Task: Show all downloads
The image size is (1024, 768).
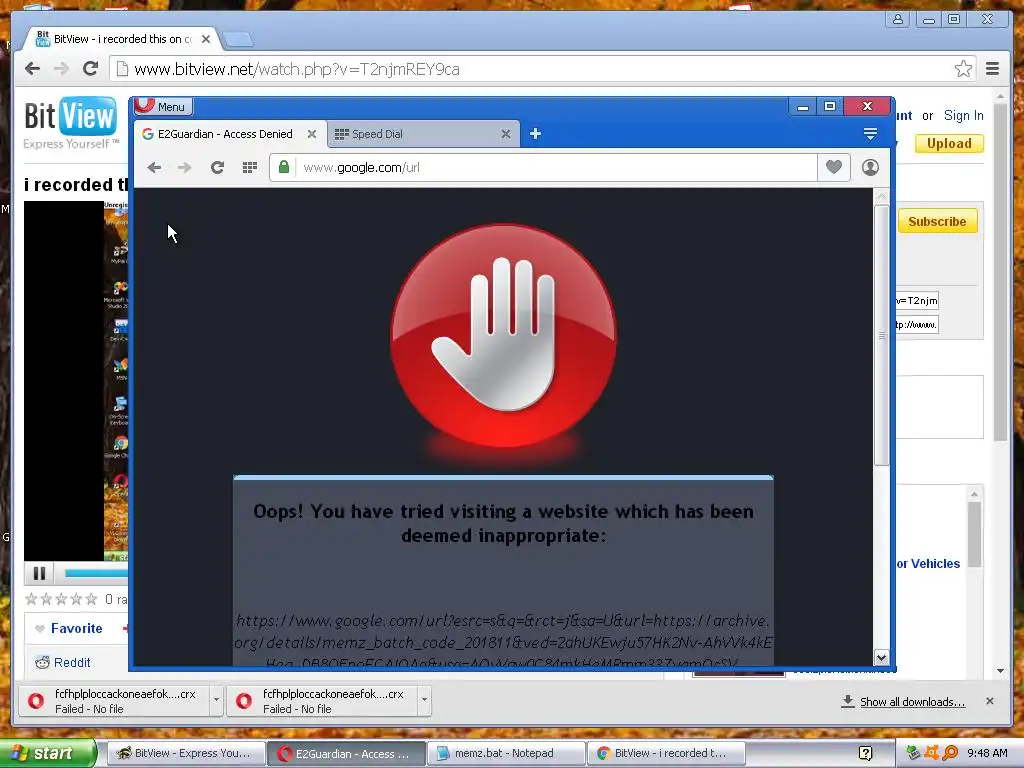Action: click(x=912, y=701)
